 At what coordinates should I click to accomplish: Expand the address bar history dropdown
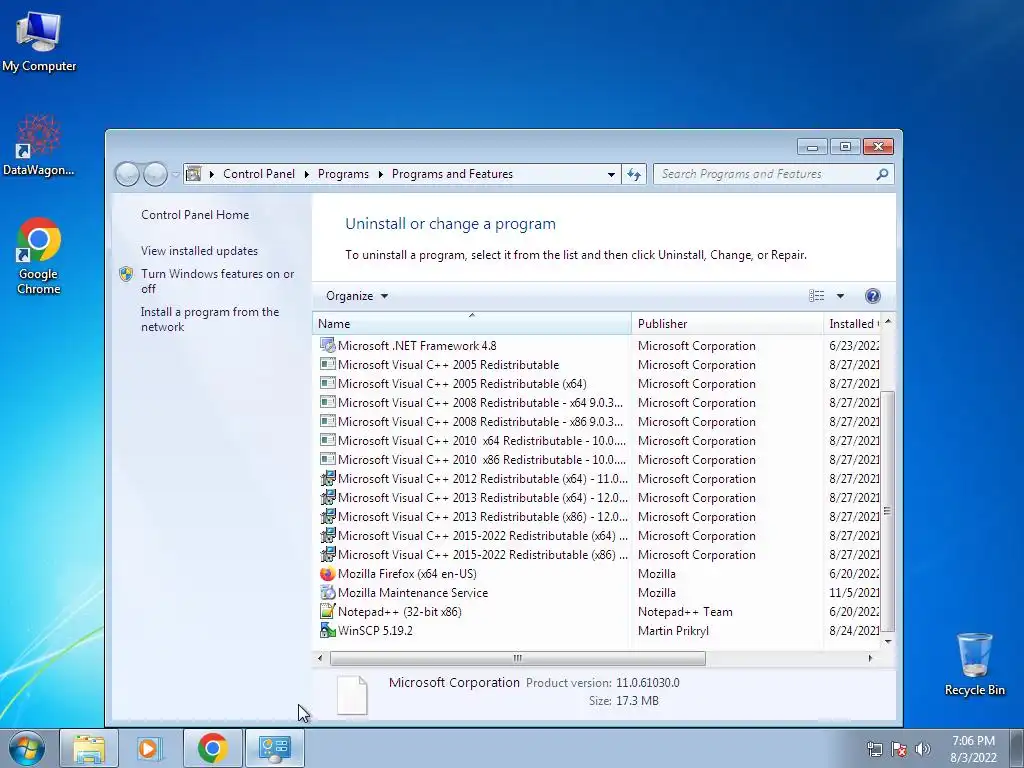[611, 174]
